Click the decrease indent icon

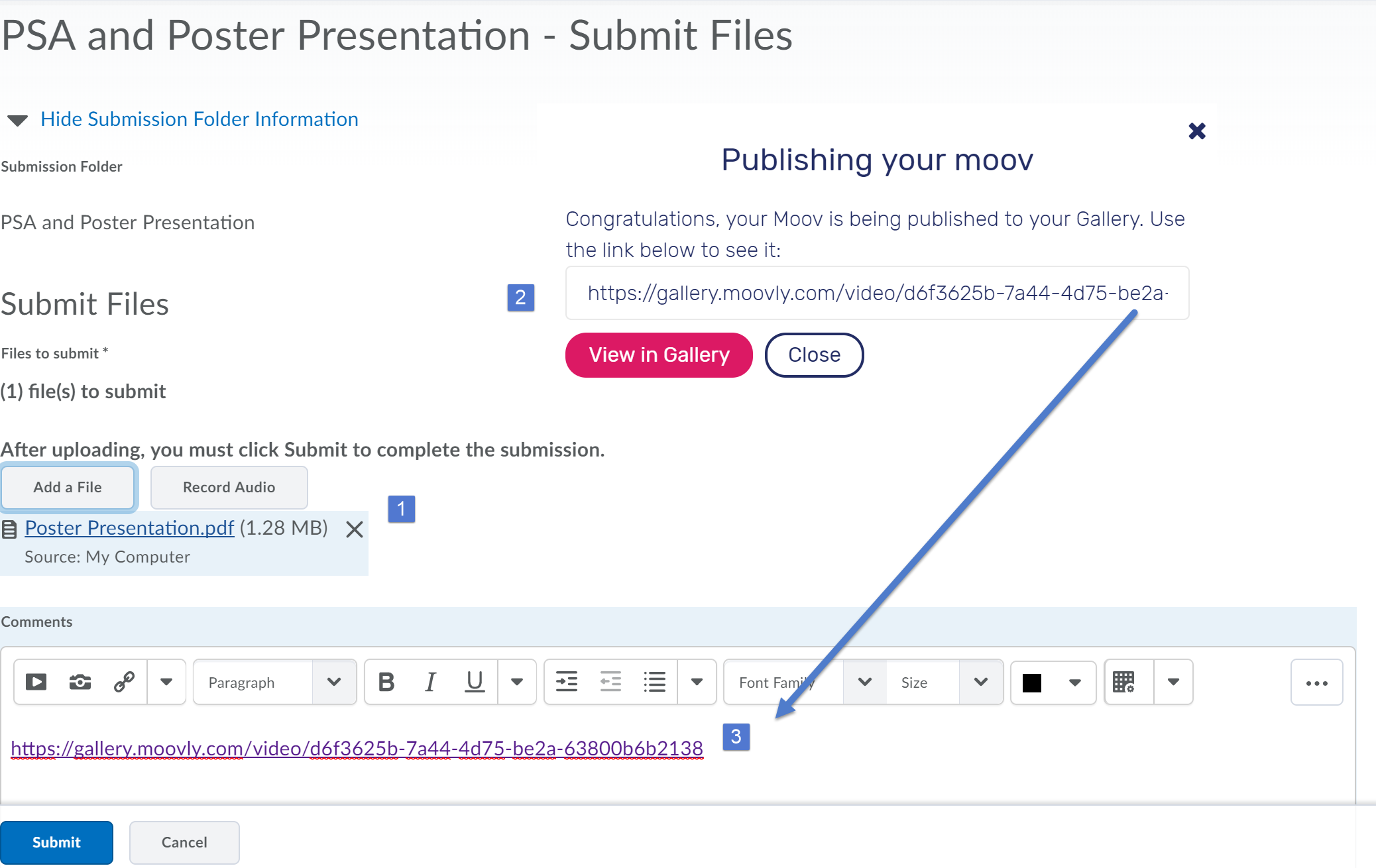point(610,682)
